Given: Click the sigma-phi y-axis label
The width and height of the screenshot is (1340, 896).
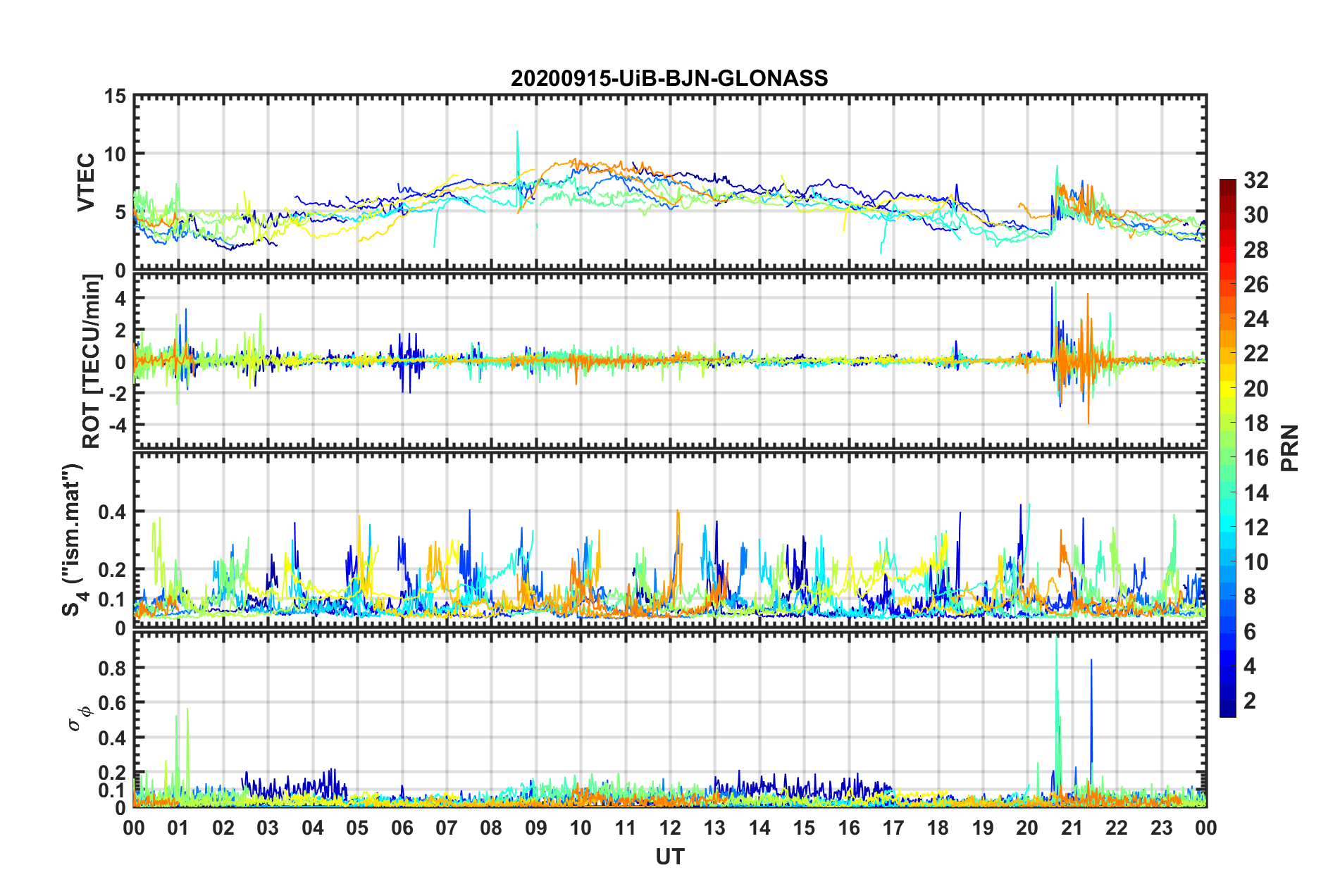Looking at the screenshot, I should point(80,718).
